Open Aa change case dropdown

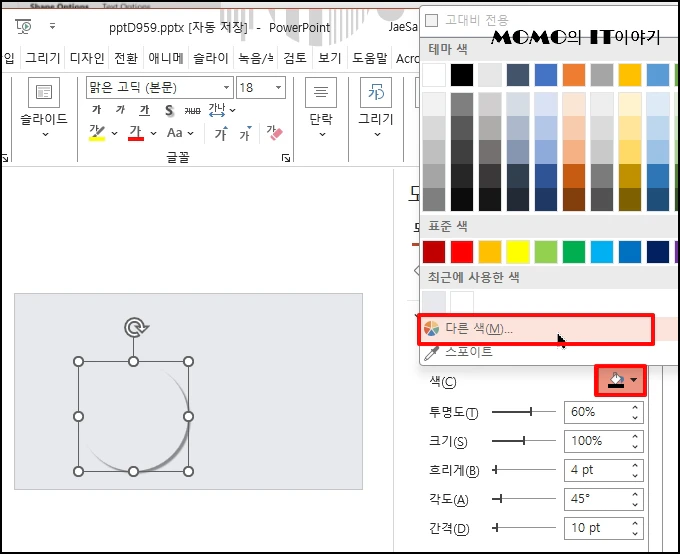180,133
